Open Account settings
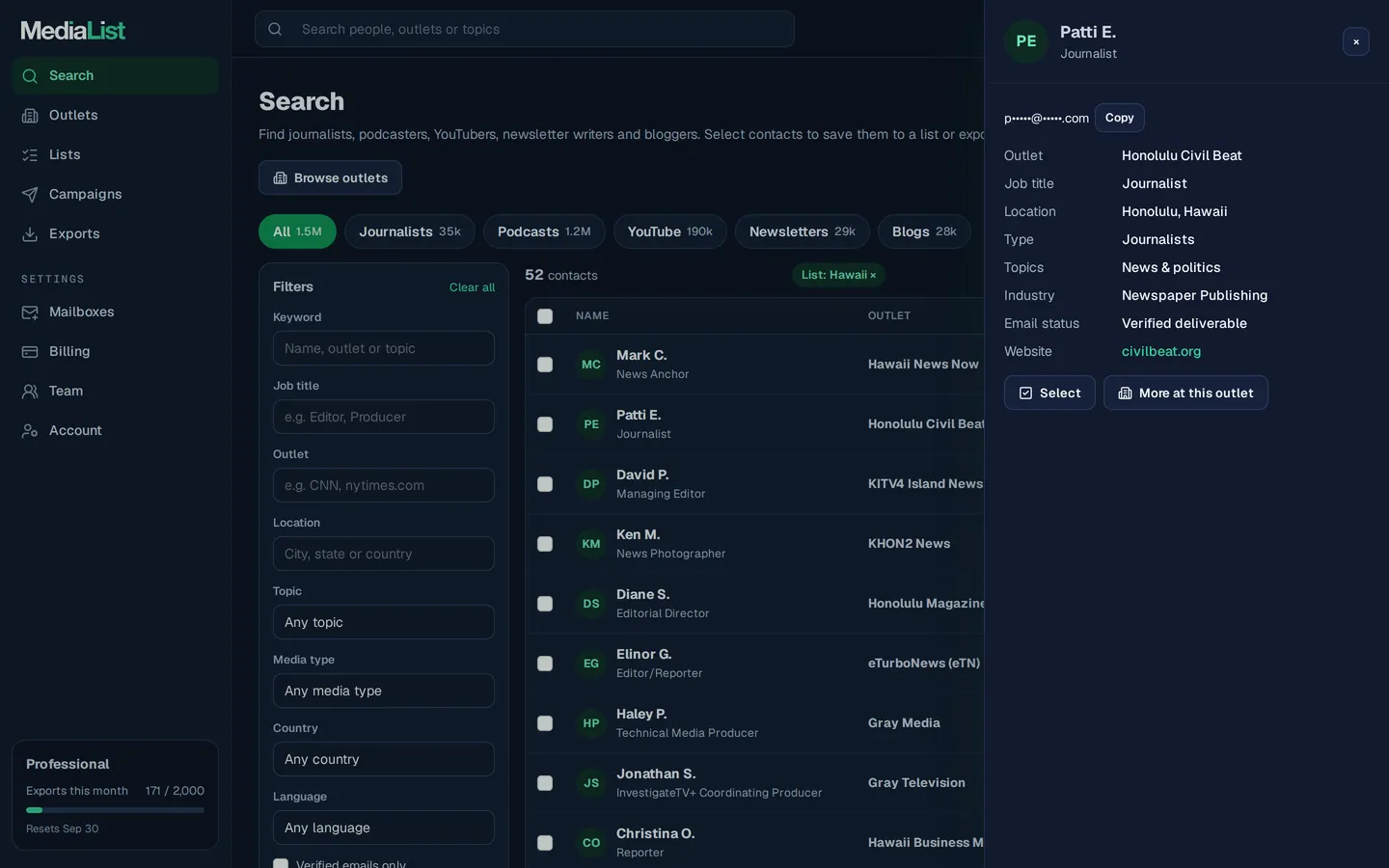 [115, 430]
